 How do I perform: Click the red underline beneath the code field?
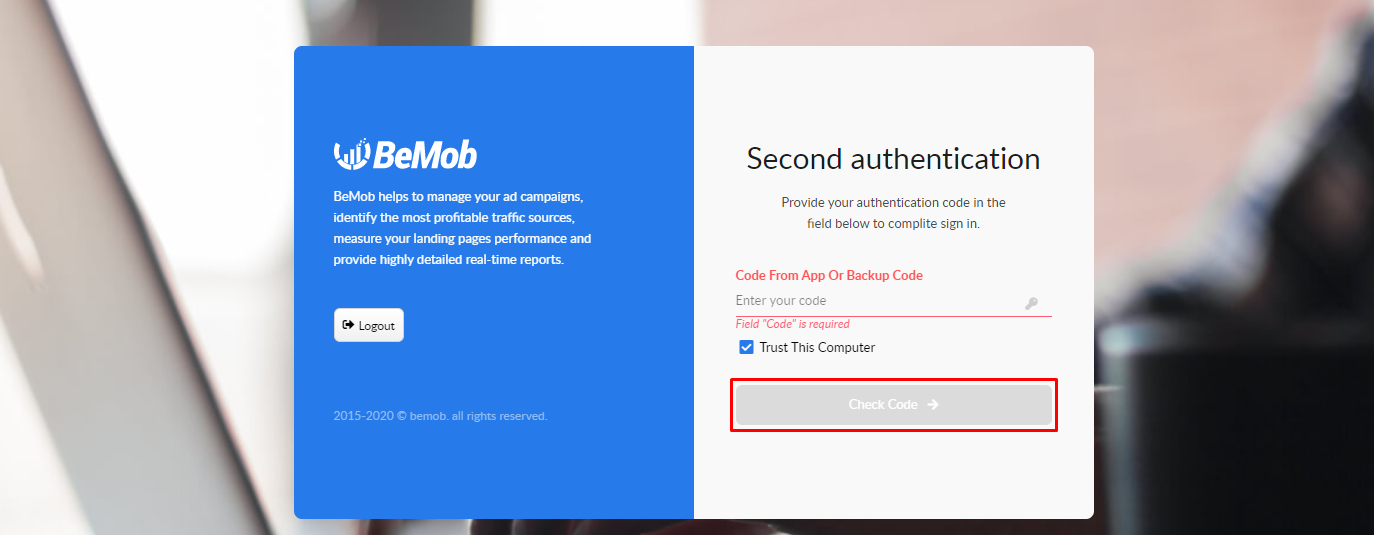coord(893,316)
